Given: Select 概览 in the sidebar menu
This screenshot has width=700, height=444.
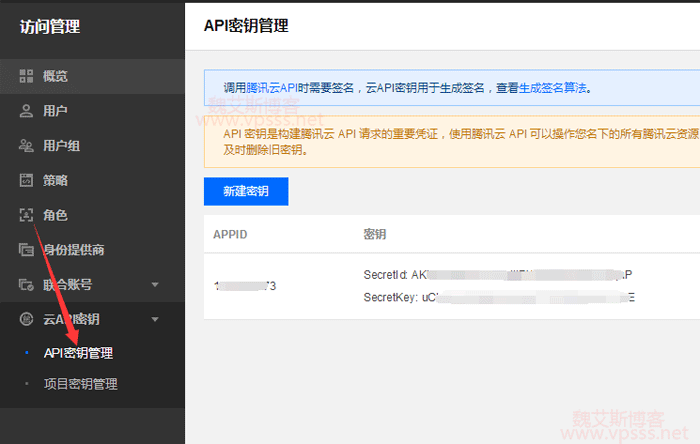Looking at the screenshot, I should pos(56,76).
